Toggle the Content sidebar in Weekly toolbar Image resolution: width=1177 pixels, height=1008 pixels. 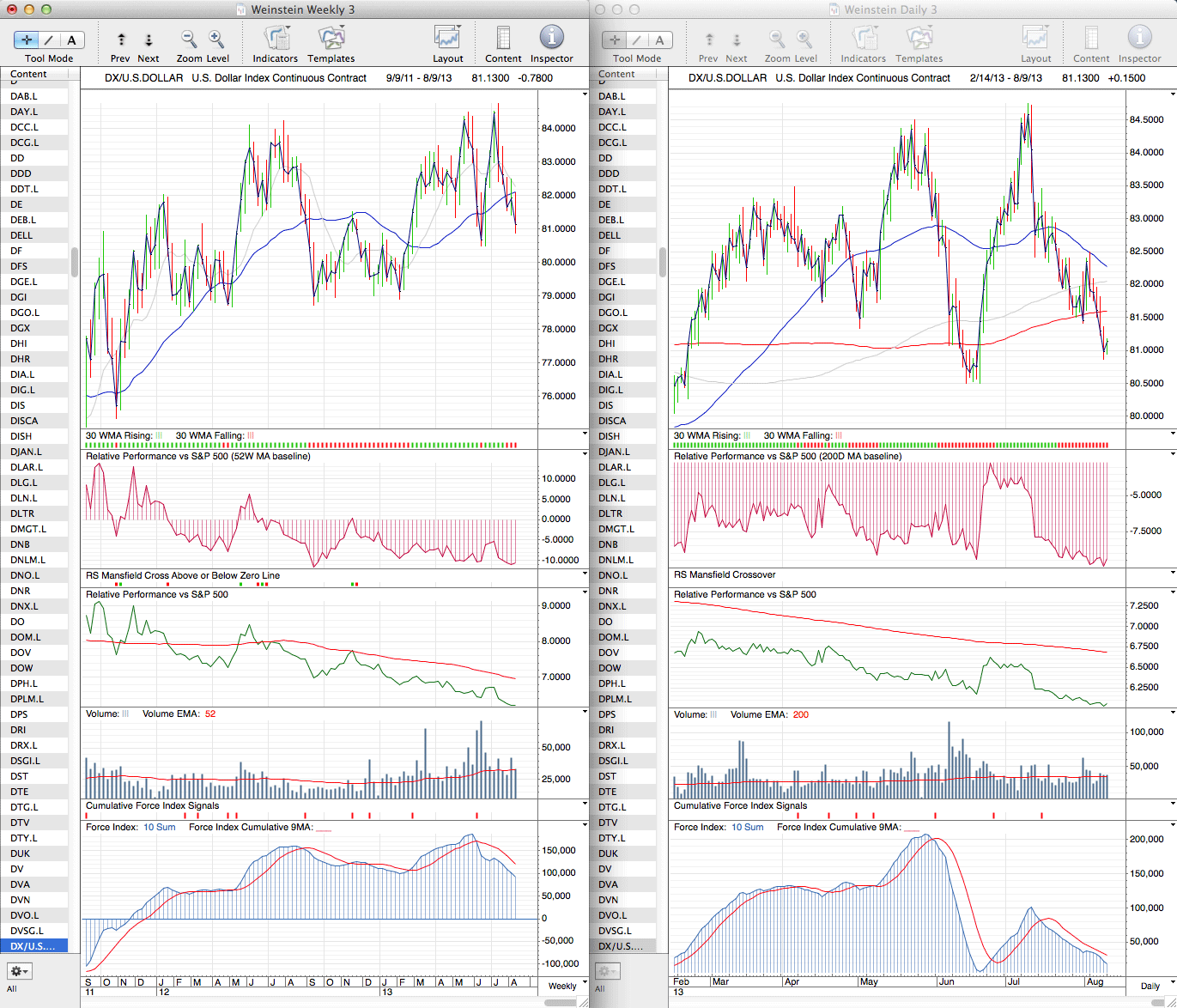503,39
